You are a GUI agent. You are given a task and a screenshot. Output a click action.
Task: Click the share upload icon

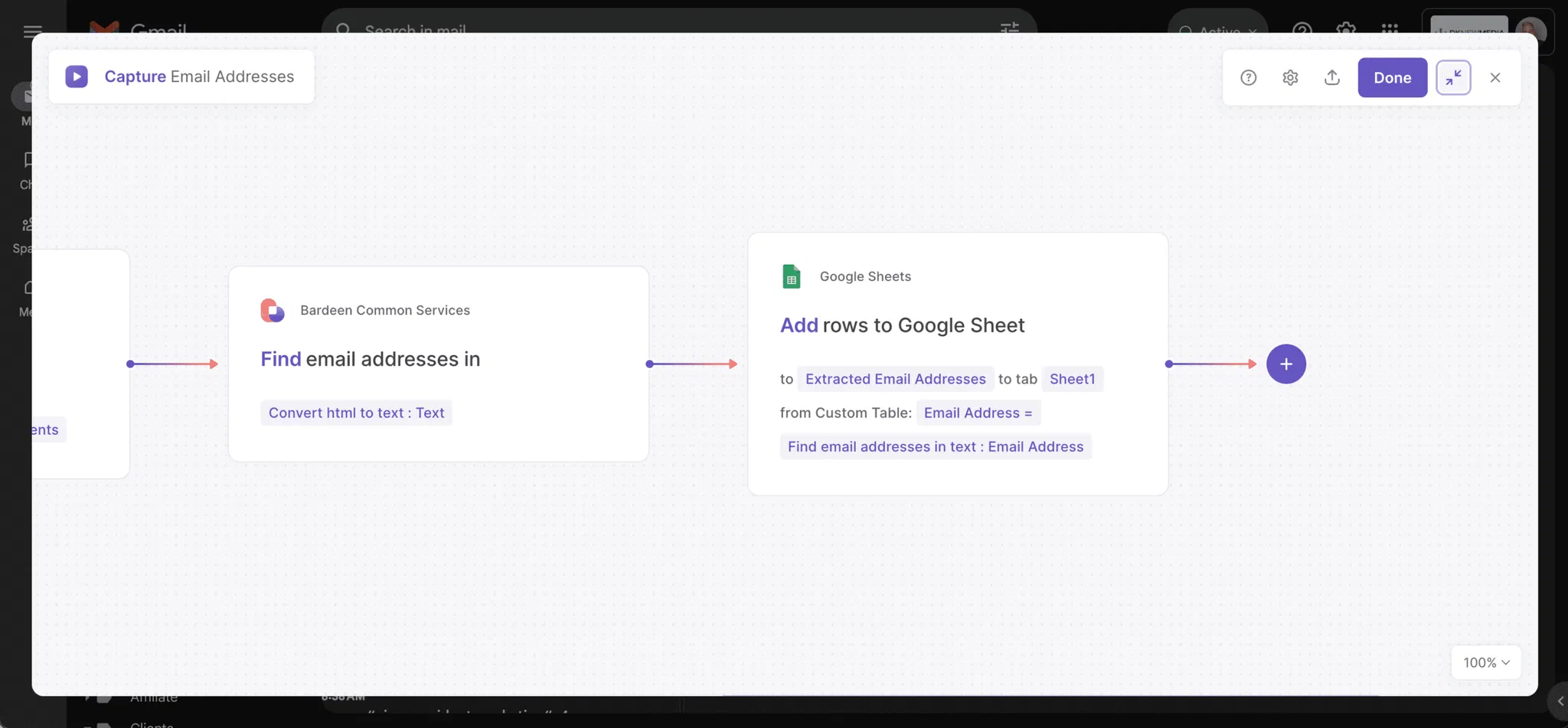coord(1332,77)
